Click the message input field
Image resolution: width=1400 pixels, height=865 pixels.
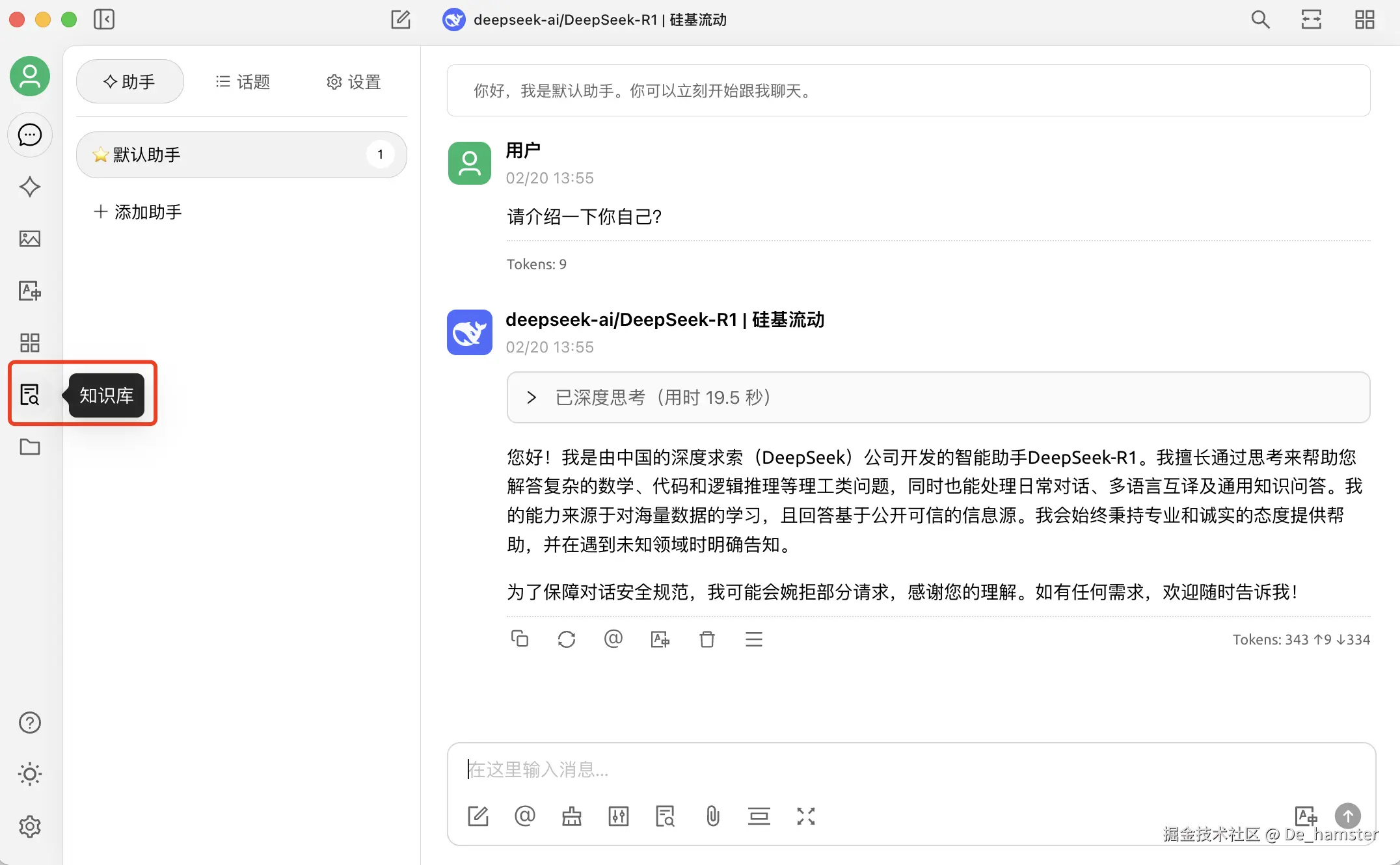[911, 769]
